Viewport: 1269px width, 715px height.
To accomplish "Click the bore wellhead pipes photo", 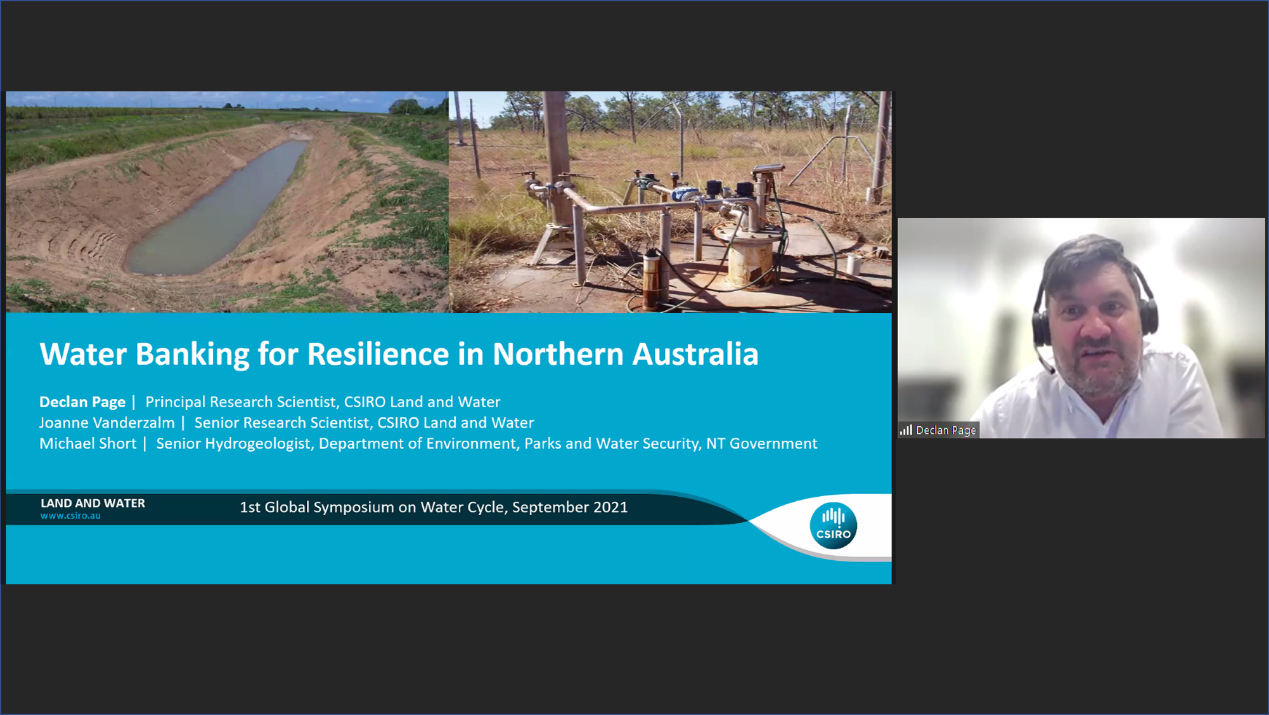I will (670, 202).
